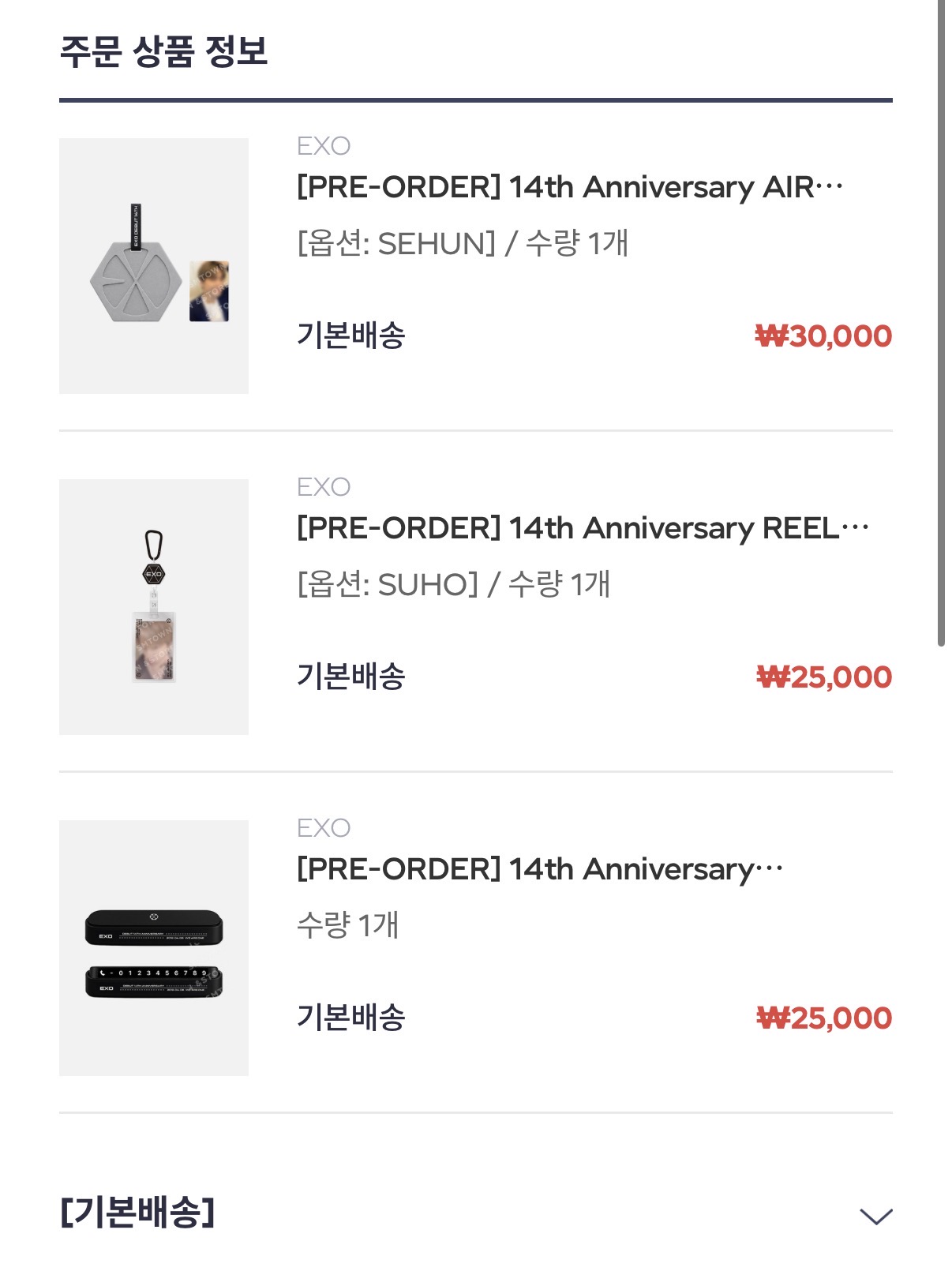Open the 14th Anniversary REEL product title

[x=582, y=529]
